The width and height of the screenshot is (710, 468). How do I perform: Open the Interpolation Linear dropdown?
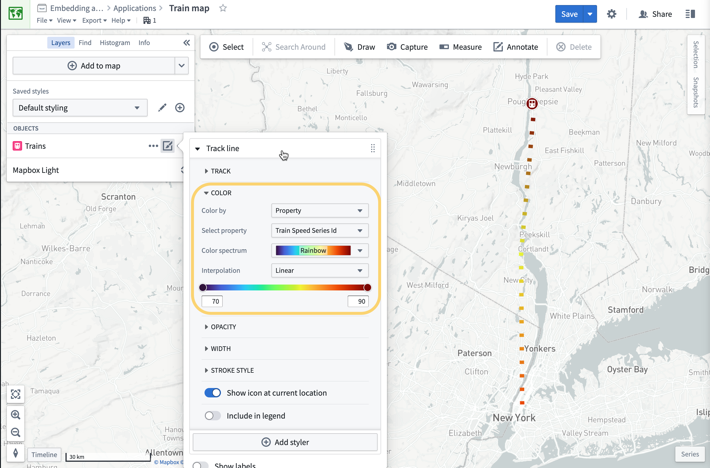(320, 270)
